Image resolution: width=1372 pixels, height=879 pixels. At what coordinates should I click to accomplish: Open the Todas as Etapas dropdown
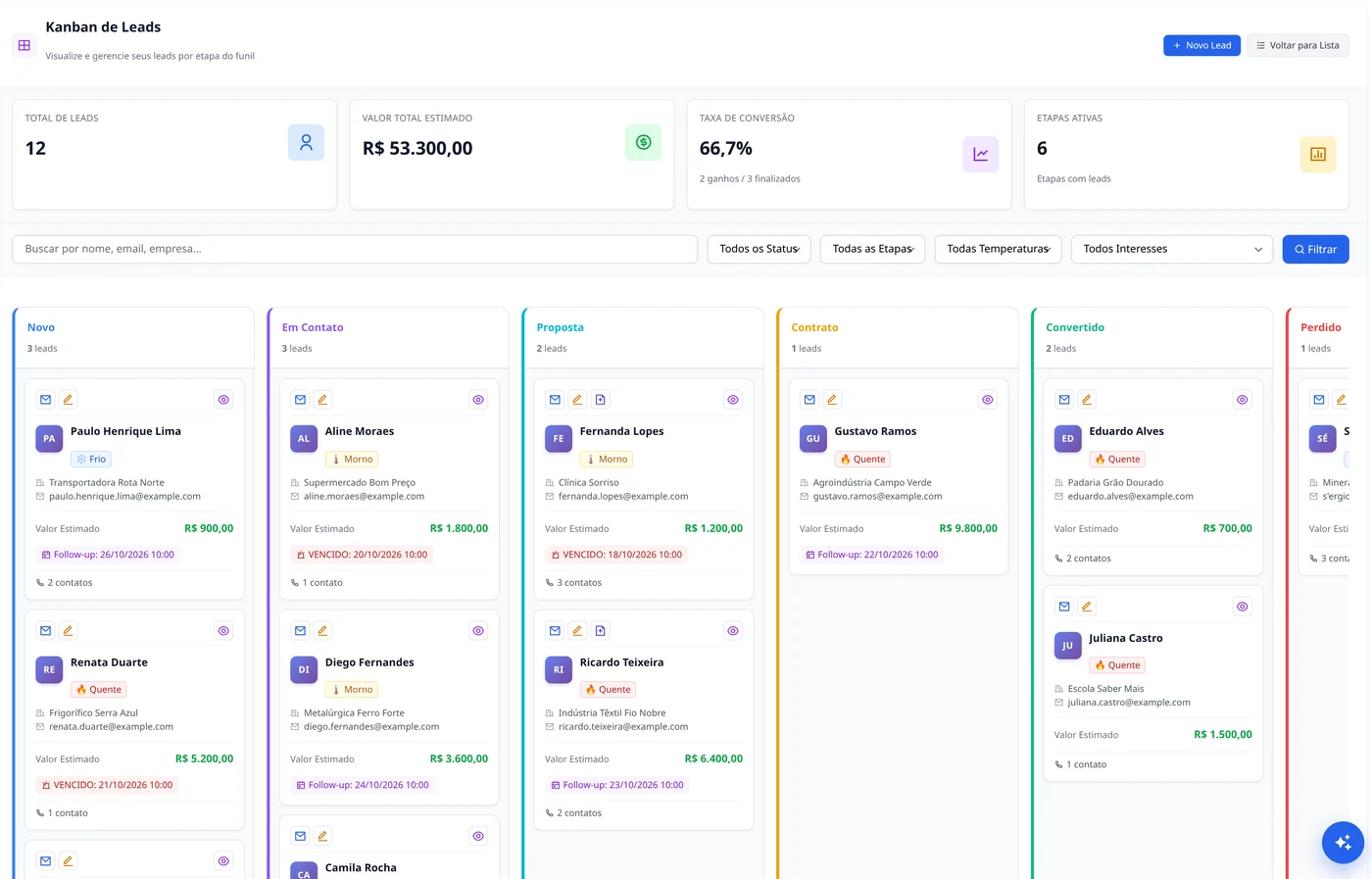tap(872, 249)
